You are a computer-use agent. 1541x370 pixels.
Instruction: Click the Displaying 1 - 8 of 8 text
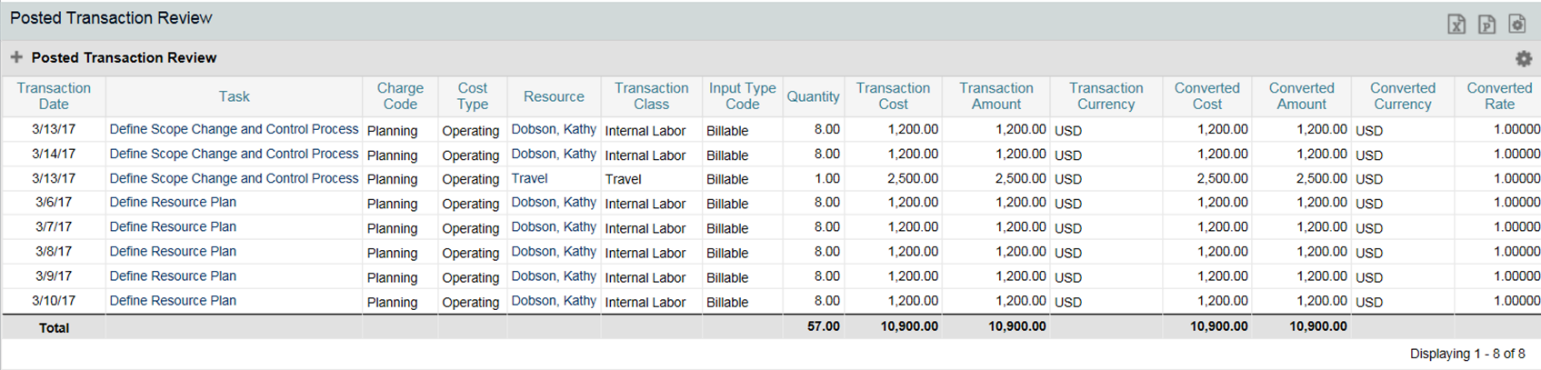point(1467,354)
